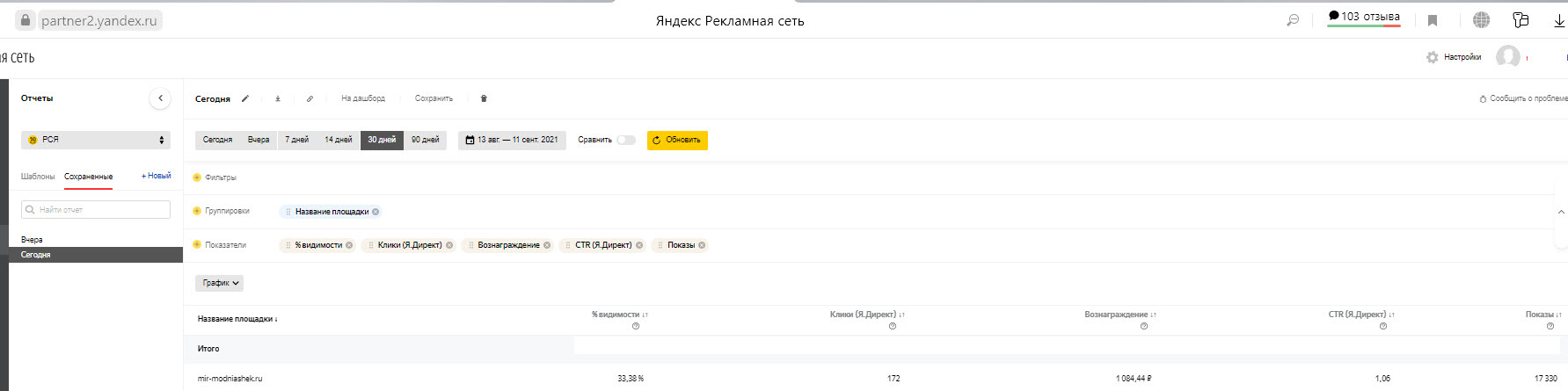This screenshot has height=391, width=1568.
Task: Add a grouping with the Группировки plus icon
Action: click(197, 211)
